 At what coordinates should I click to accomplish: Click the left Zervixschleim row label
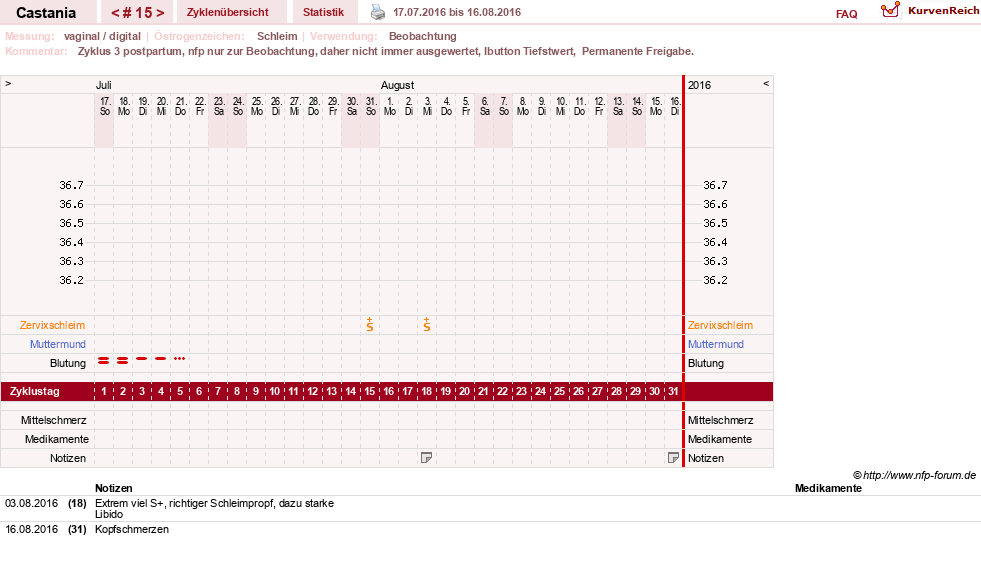click(x=53, y=325)
